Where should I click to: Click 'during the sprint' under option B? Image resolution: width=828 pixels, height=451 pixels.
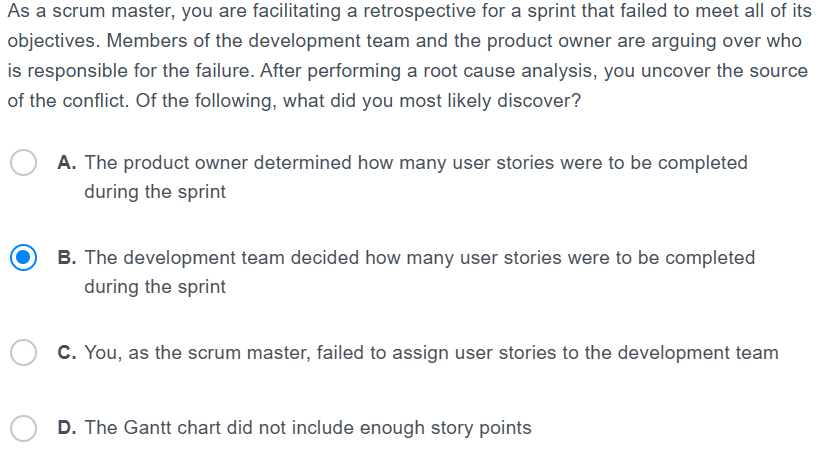click(x=155, y=287)
